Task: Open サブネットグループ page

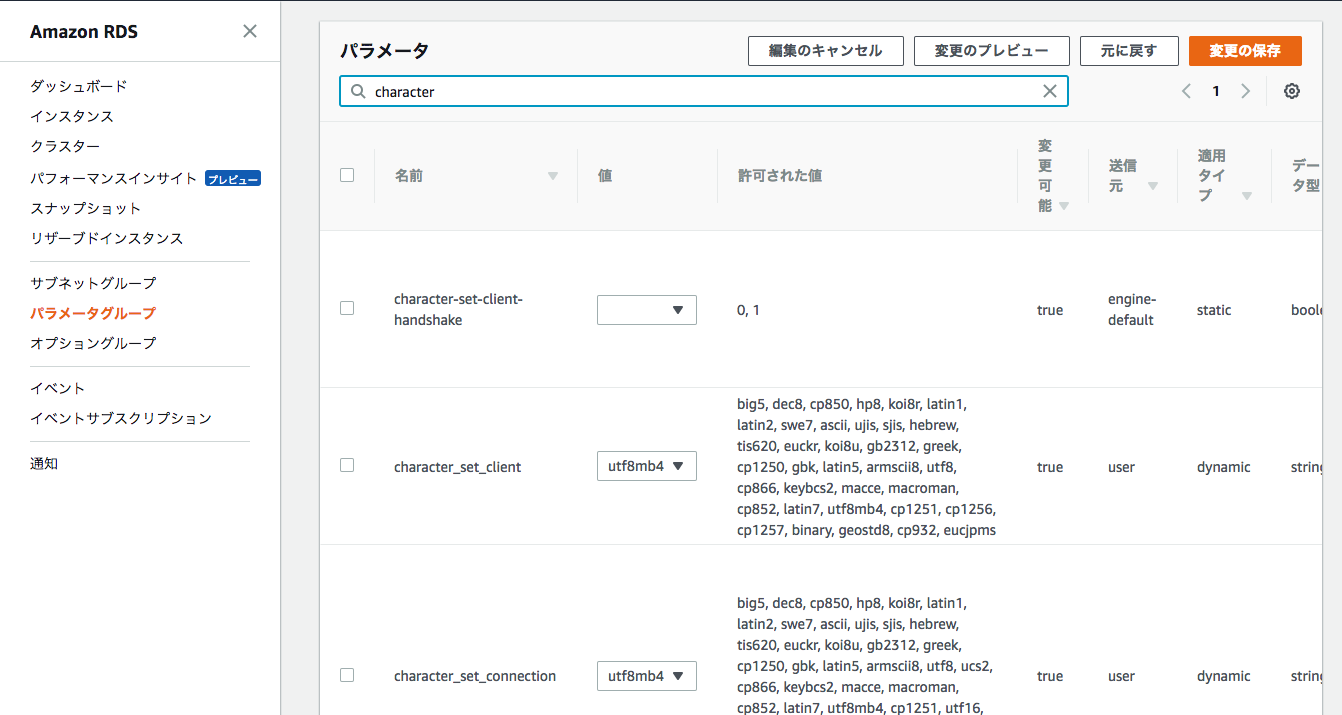Action: (93, 283)
